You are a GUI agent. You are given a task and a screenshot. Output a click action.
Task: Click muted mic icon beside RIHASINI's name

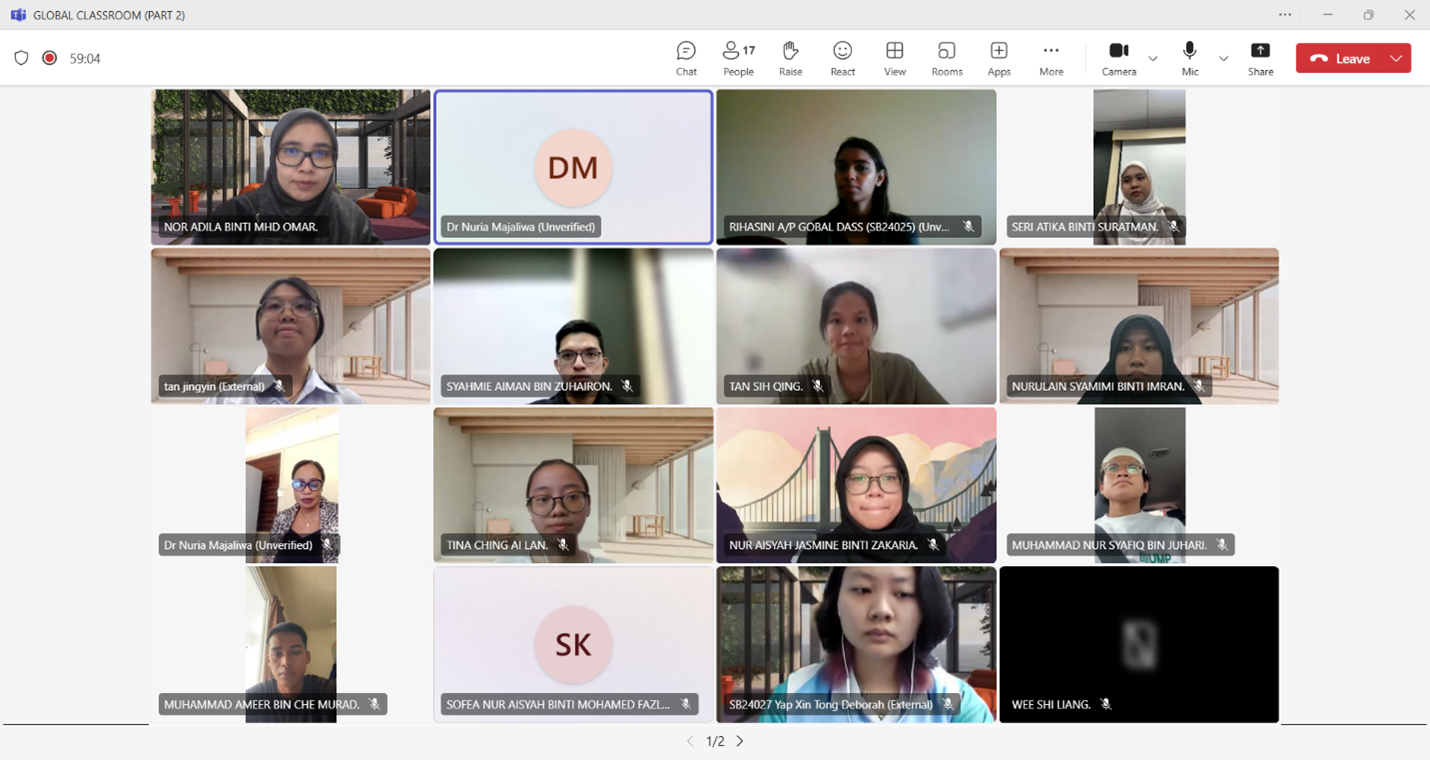[x=968, y=227]
